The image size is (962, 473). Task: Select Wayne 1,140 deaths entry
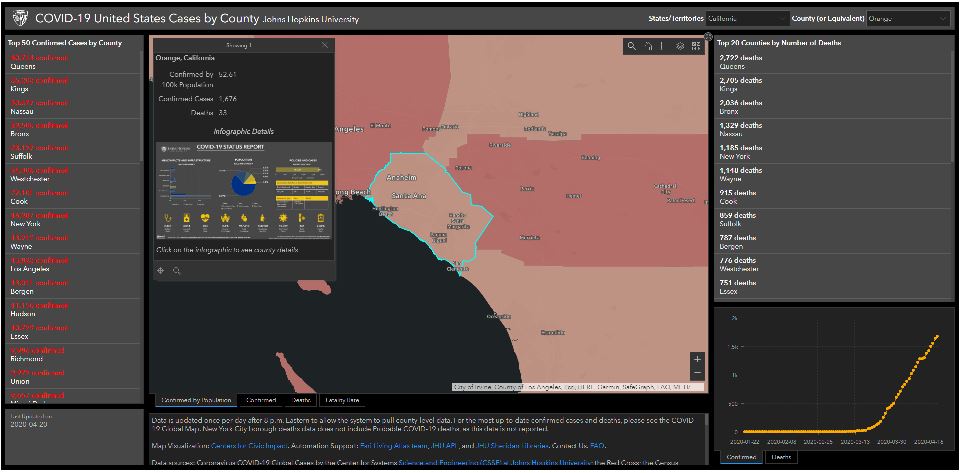click(833, 175)
